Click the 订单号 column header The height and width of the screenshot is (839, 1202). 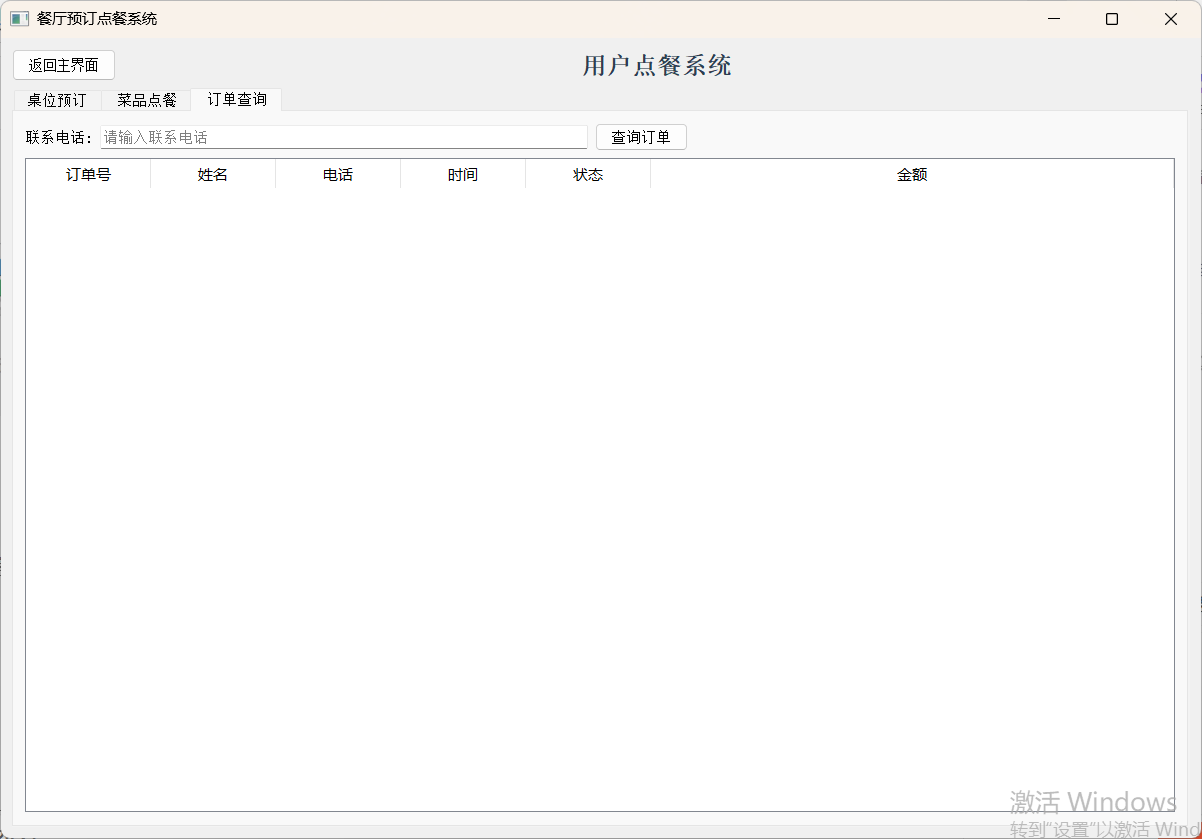pyautogui.click(x=88, y=174)
